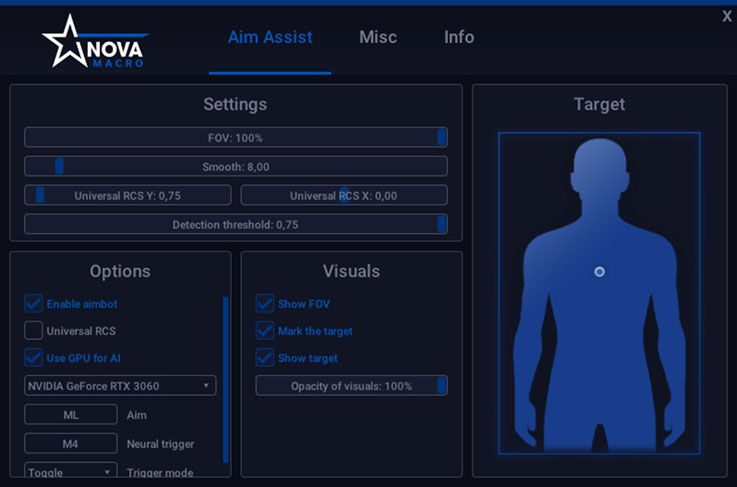Screen dimensions: 737x487
Task: Disable the Show FOV checkbox
Action: 265,303
